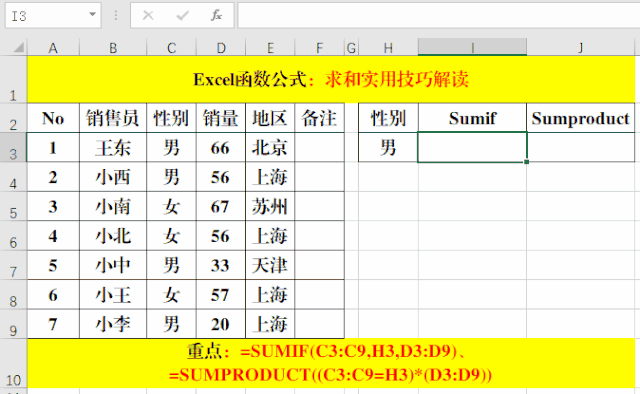The image size is (640, 394).
Task: Click the Select All corner triangle
Action: [x=18, y=48]
